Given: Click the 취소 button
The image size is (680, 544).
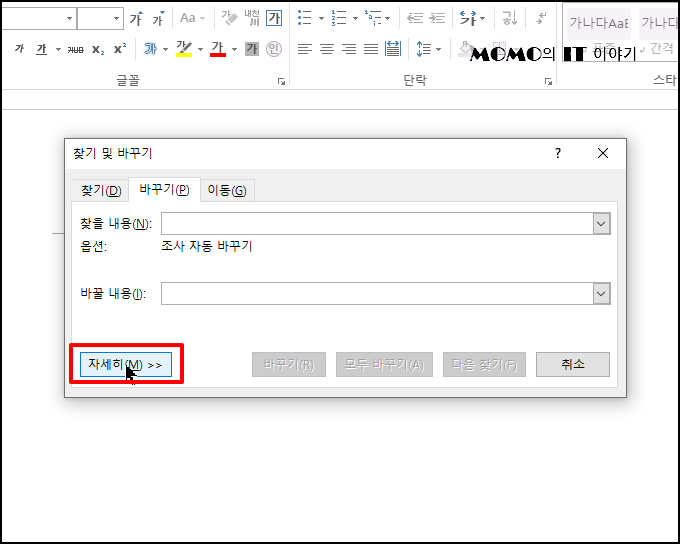Looking at the screenshot, I should coord(573,364).
